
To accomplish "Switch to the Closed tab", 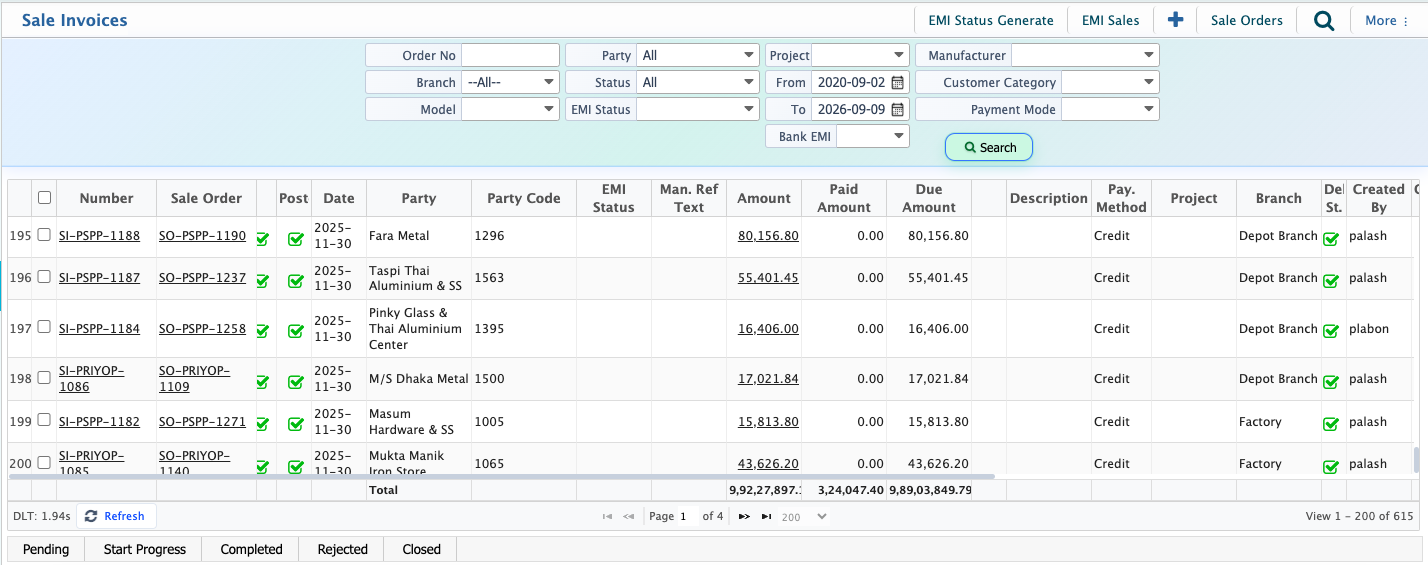I will tap(422, 549).
